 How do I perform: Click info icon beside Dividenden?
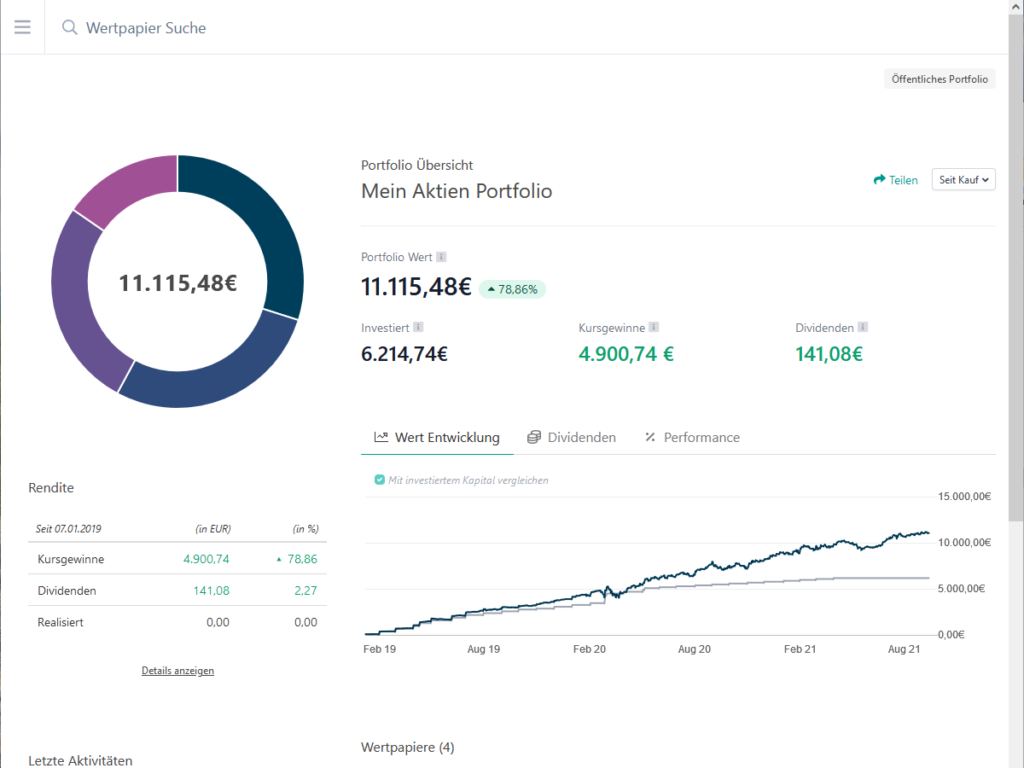862,326
